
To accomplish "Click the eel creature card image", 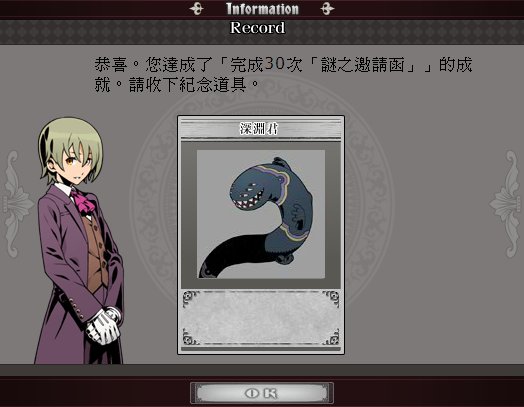I will click(261, 214).
